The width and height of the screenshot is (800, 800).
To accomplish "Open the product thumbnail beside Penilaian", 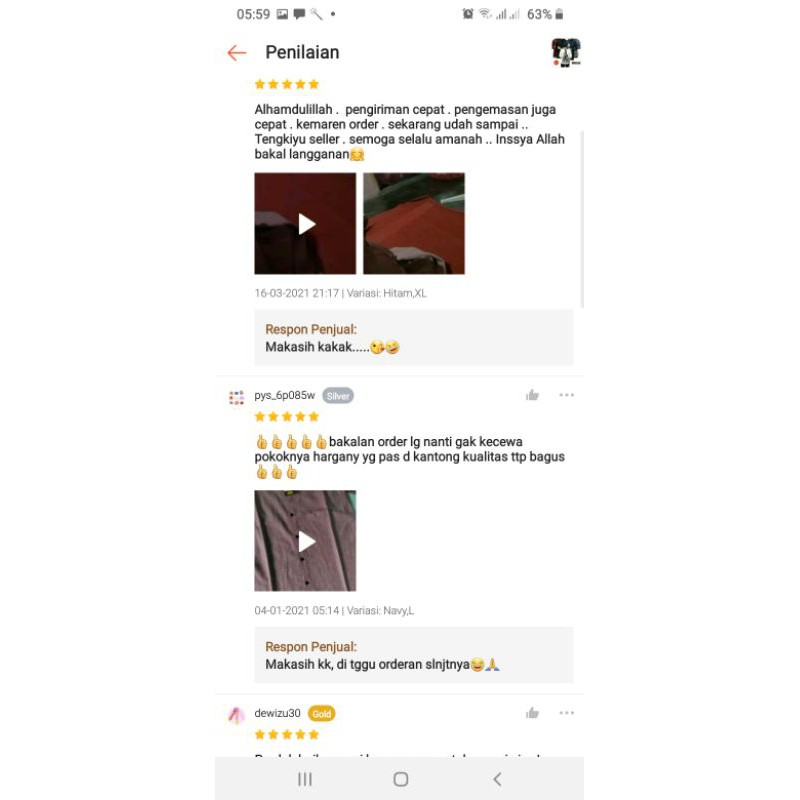I will pos(566,52).
